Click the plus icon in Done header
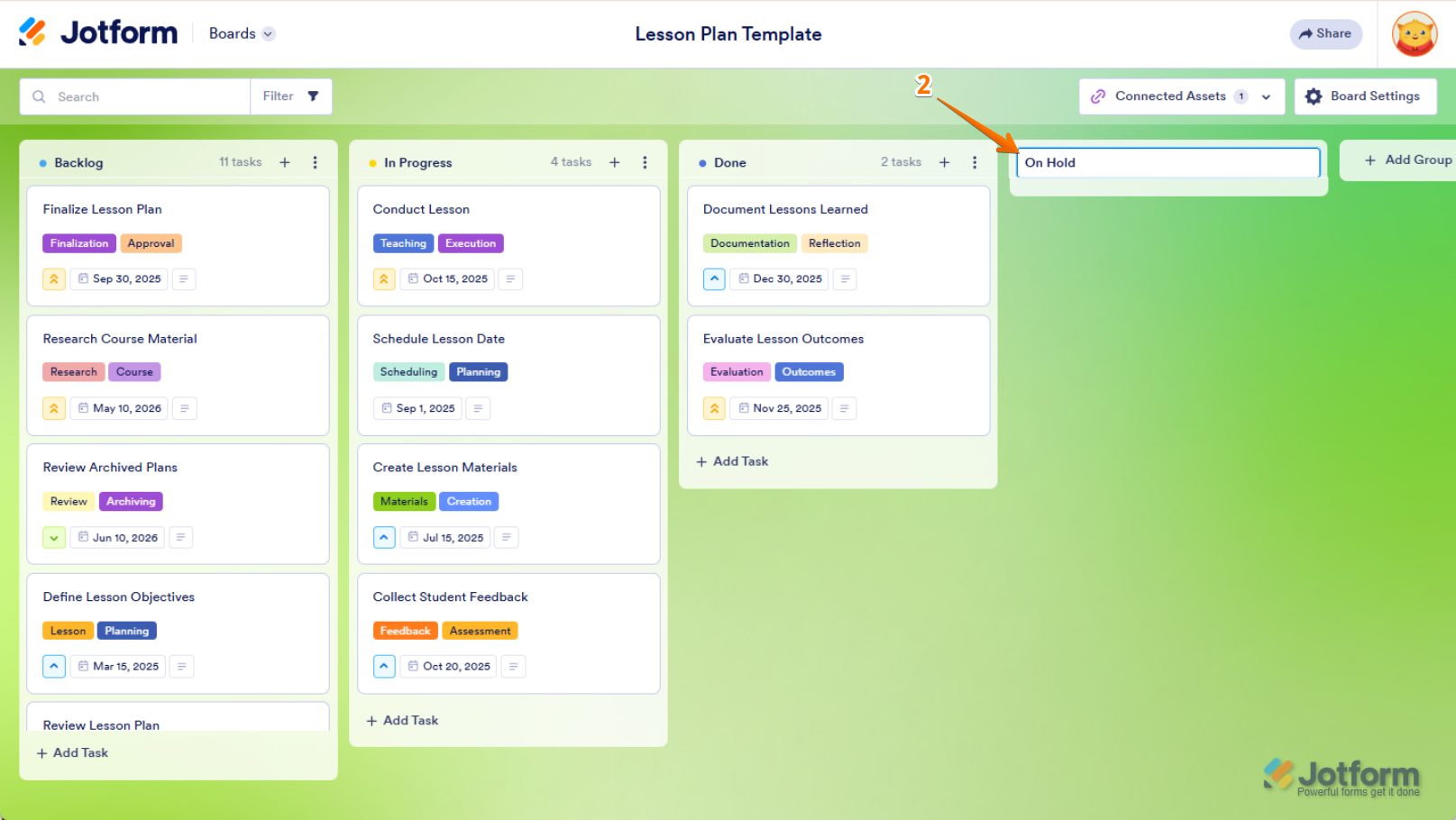The width and height of the screenshot is (1456, 820). point(944,162)
